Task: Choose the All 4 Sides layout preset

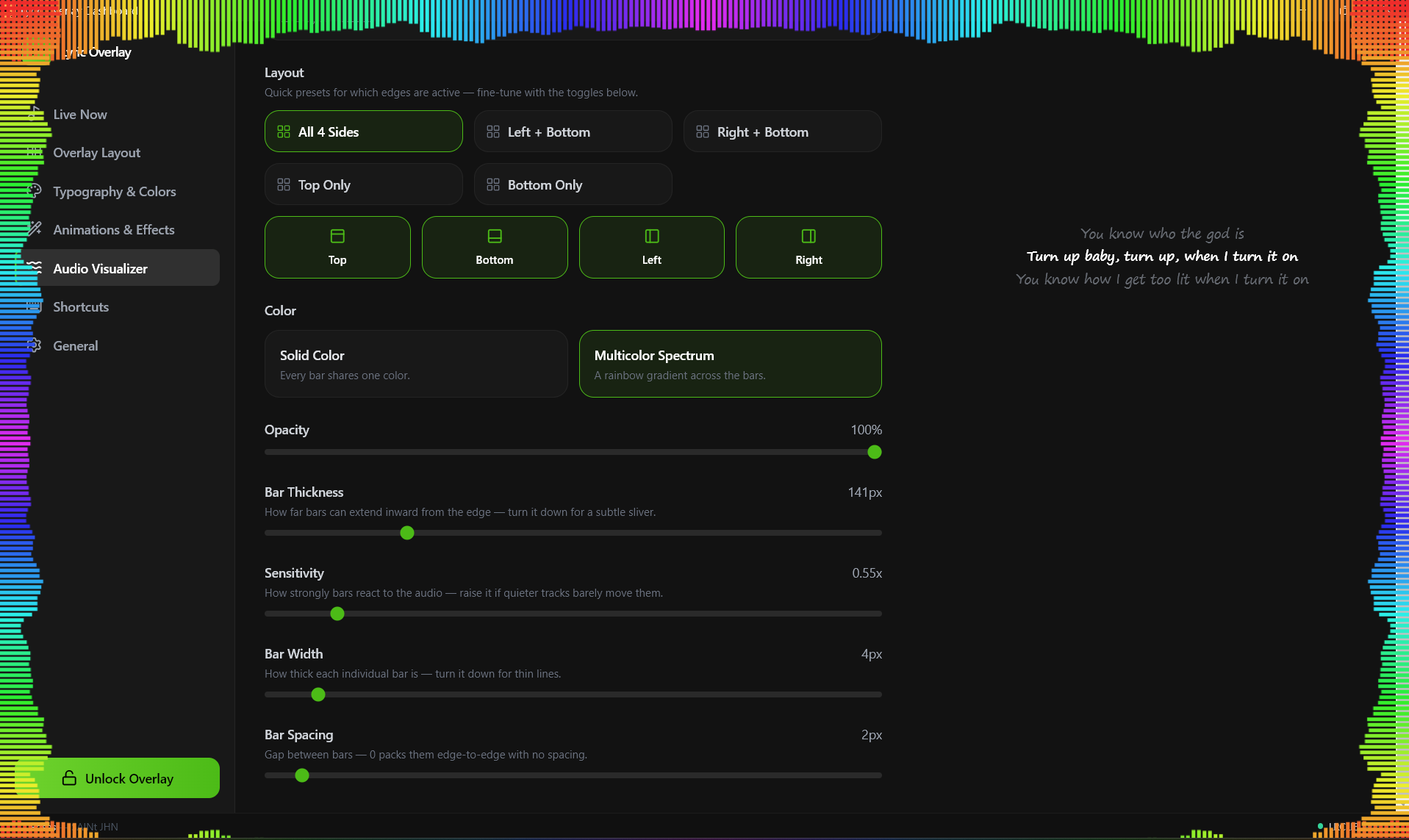Action: pyautogui.click(x=364, y=132)
